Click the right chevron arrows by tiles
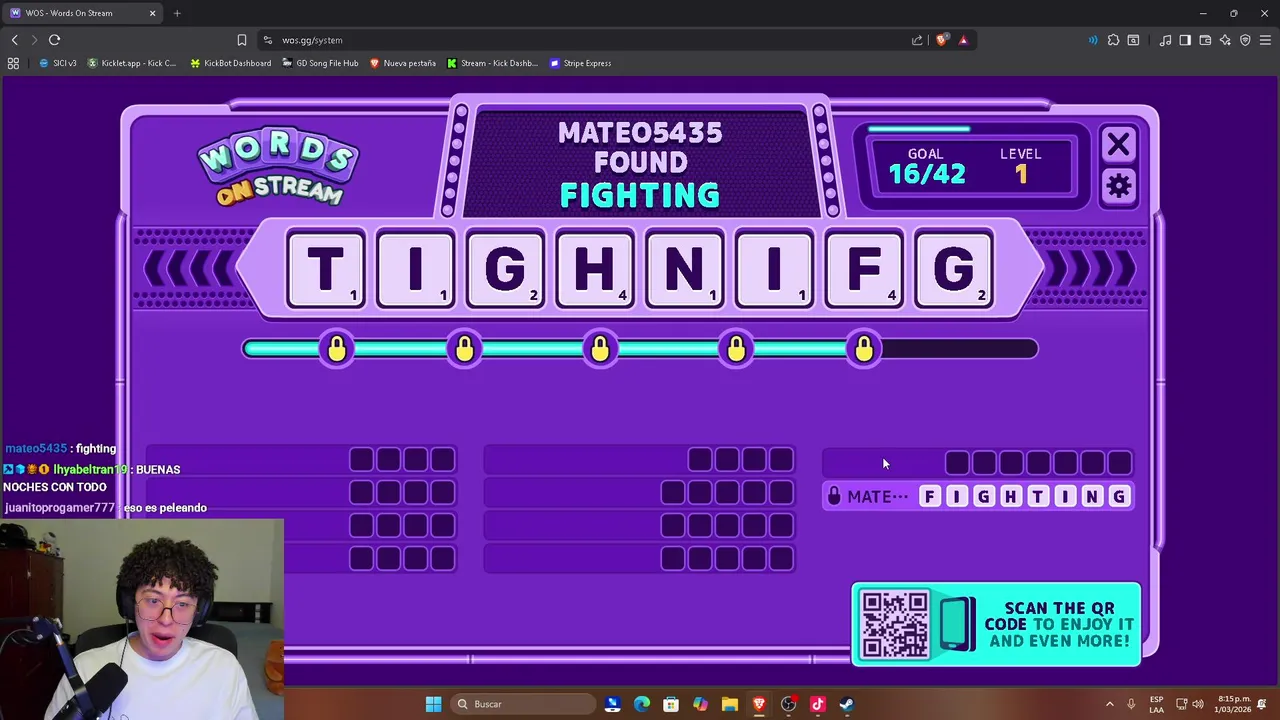 [x=1090, y=269]
